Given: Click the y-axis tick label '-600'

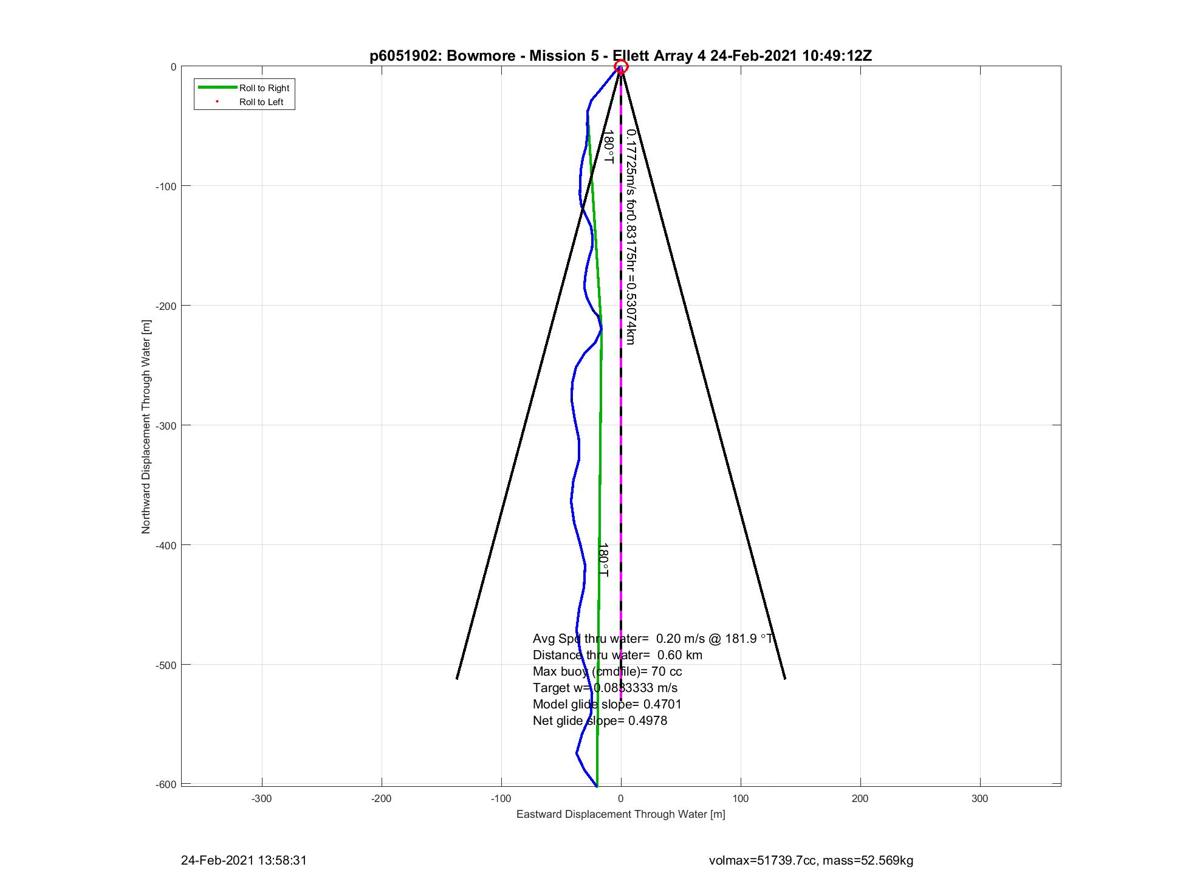Looking at the screenshot, I should (x=166, y=784).
